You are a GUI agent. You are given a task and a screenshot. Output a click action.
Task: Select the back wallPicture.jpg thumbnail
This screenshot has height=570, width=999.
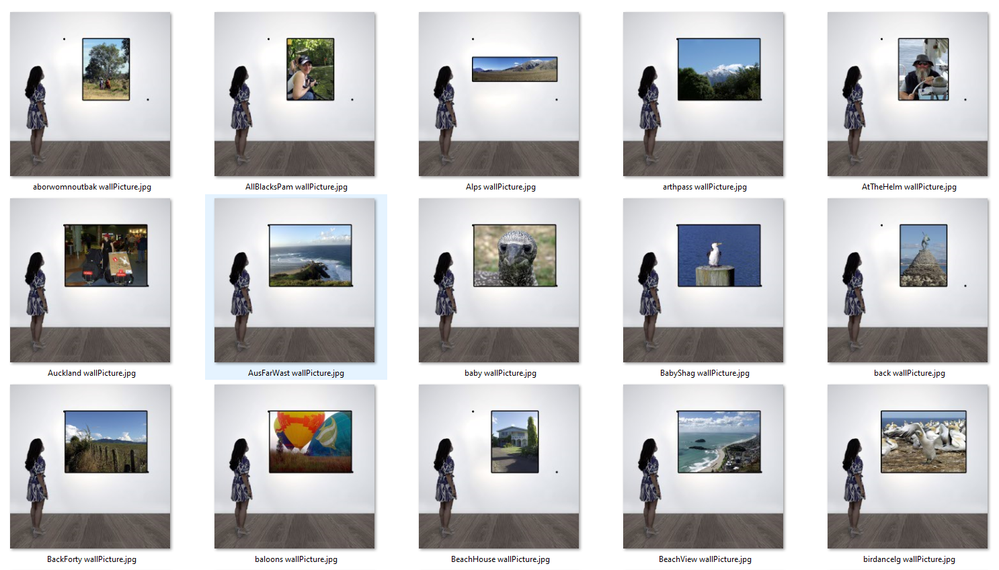coord(908,280)
